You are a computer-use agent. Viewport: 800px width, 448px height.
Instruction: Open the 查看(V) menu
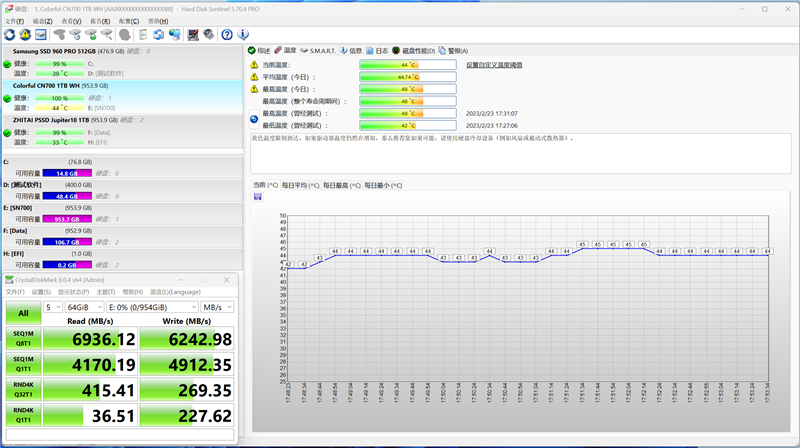(x=71, y=21)
